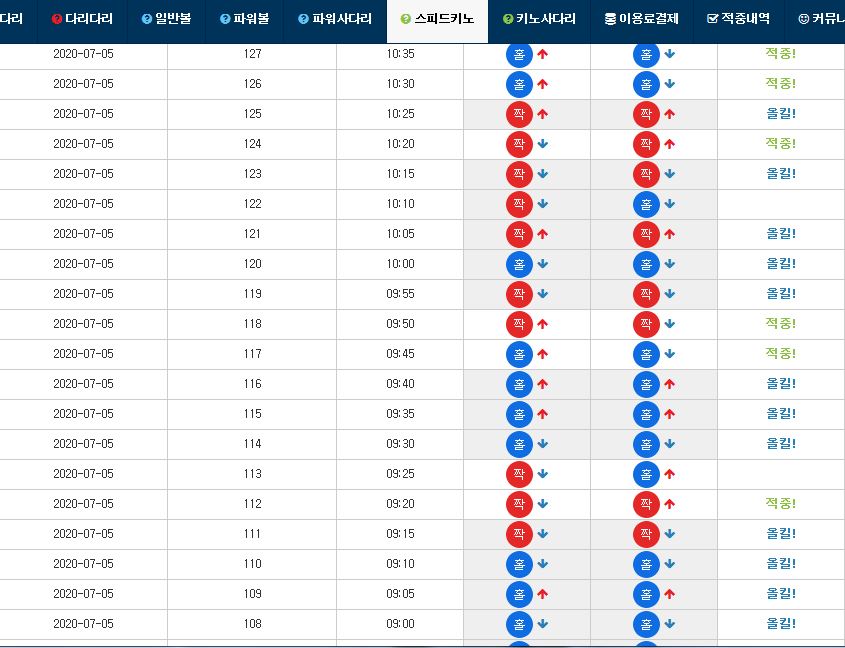Click the time 10:20 cell

[x=400, y=144]
